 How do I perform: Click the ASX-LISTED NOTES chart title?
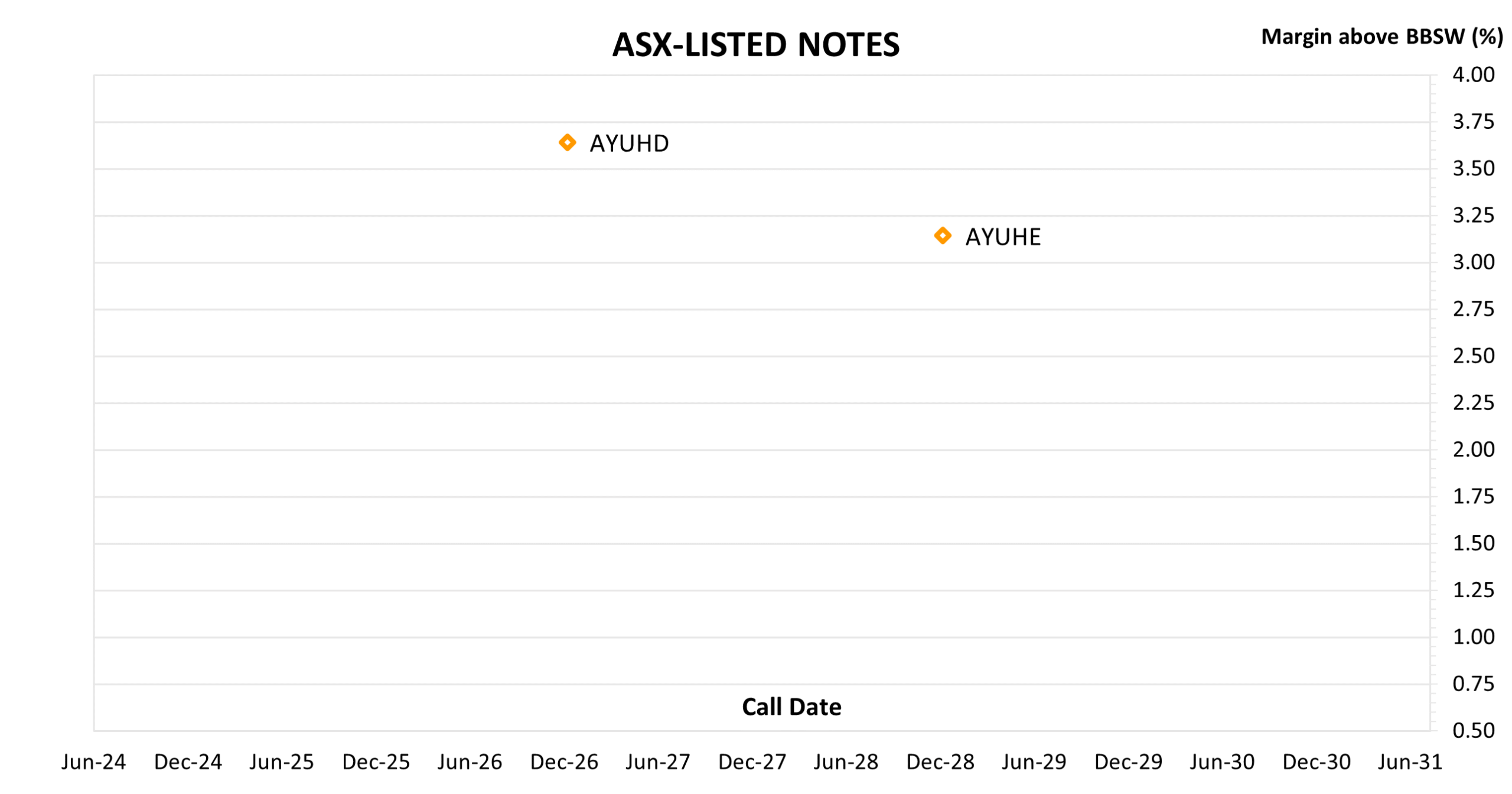point(755,45)
